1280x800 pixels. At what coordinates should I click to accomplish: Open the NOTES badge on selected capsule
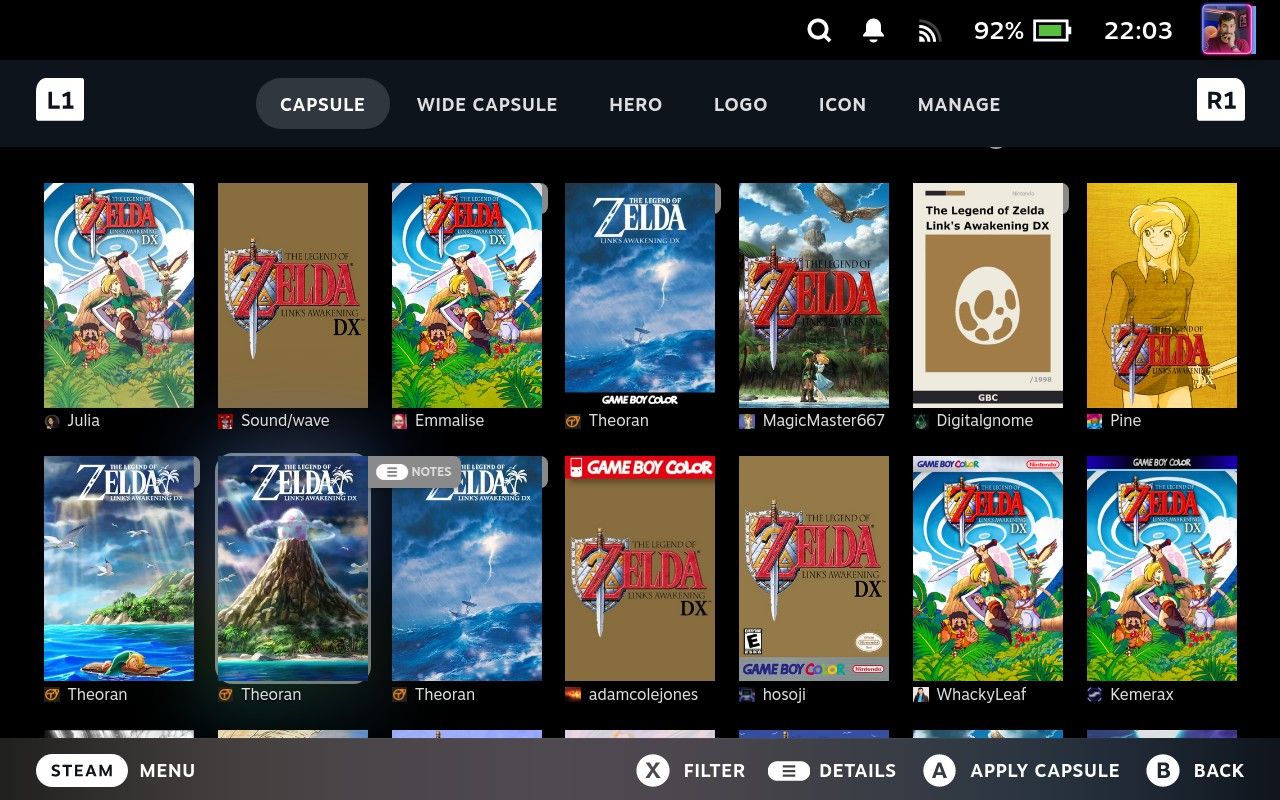[x=414, y=472]
